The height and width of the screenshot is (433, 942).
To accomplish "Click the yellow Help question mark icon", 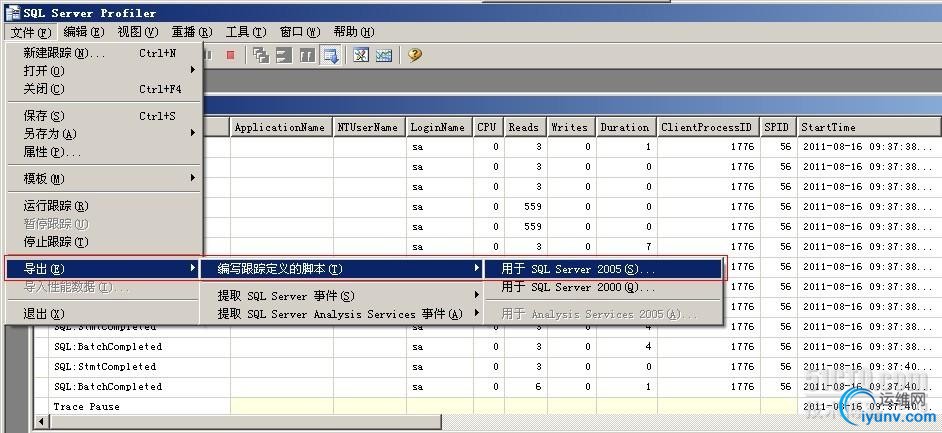I will click(415, 55).
